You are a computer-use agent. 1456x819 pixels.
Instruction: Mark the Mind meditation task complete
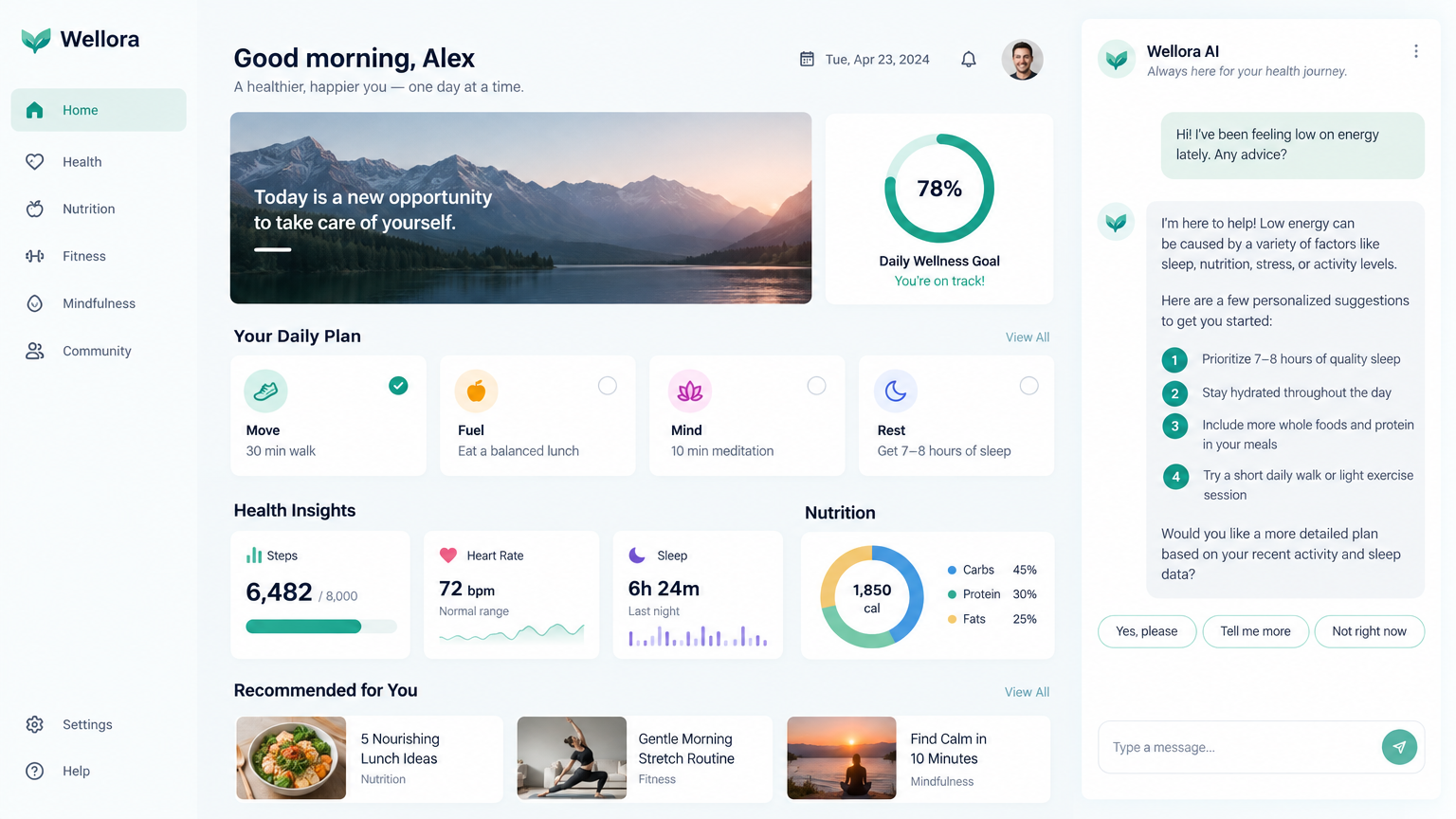coord(816,386)
